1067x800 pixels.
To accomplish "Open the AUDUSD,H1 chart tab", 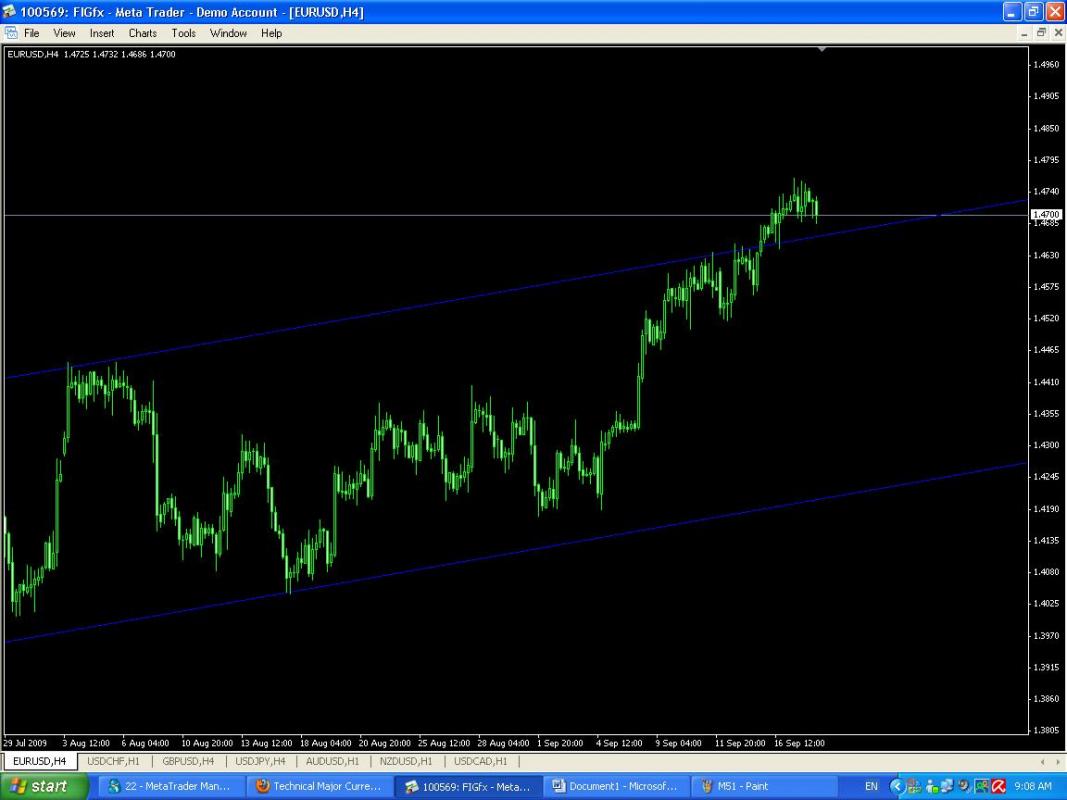I will [332, 761].
